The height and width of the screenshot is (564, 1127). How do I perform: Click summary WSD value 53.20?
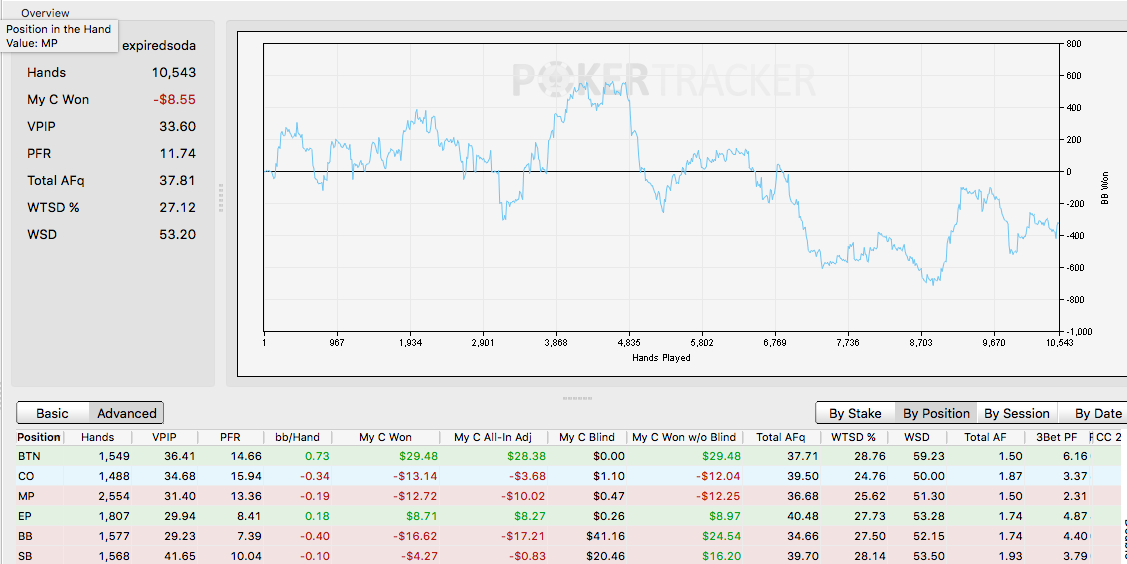click(178, 234)
